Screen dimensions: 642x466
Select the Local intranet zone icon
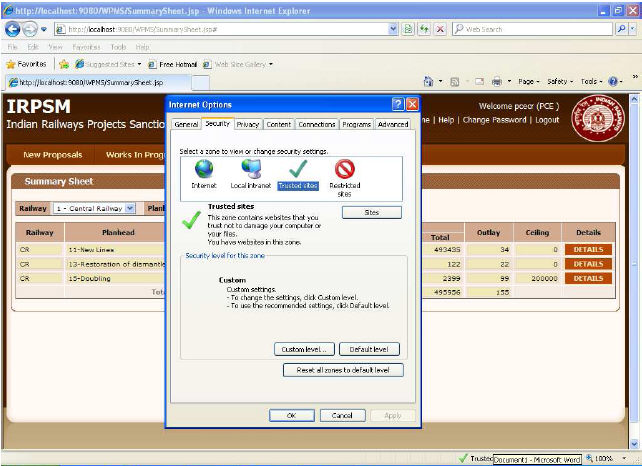251,169
